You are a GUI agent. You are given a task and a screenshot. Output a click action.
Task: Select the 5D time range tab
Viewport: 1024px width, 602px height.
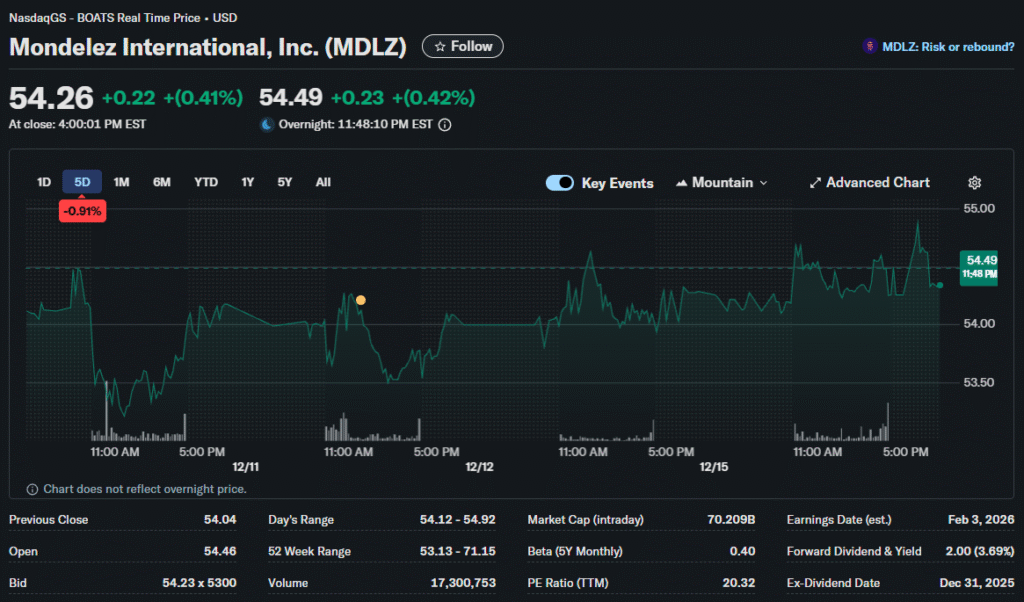point(82,182)
